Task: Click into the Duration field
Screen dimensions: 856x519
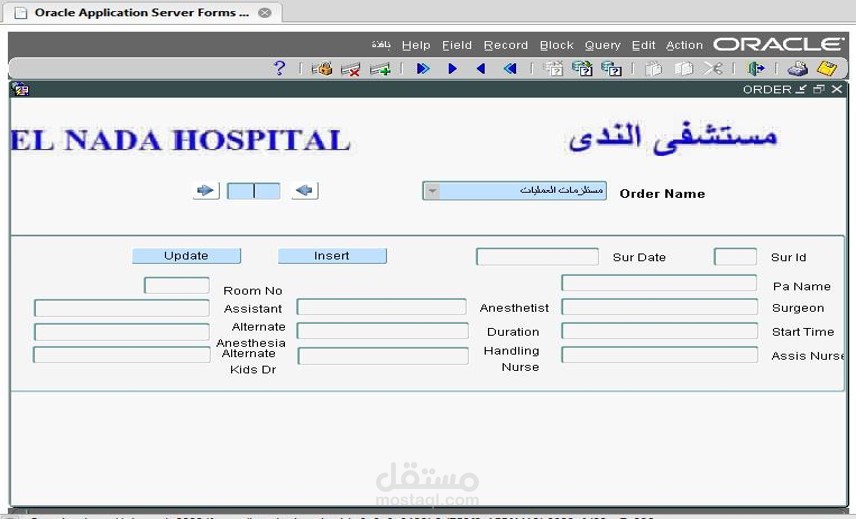Action: [x=383, y=331]
